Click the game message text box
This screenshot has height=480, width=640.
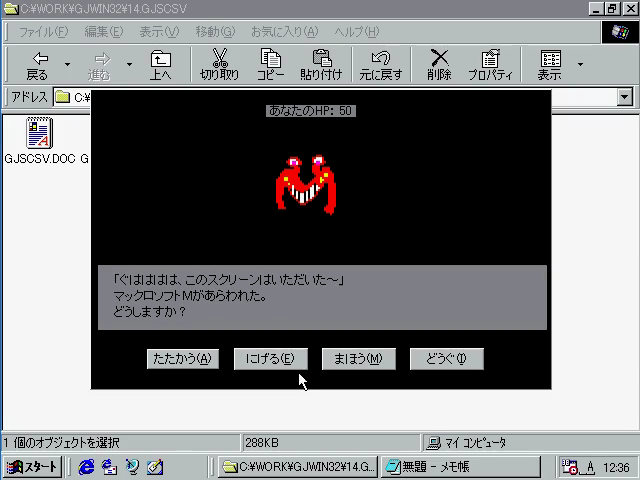click(x=322, y=297)
